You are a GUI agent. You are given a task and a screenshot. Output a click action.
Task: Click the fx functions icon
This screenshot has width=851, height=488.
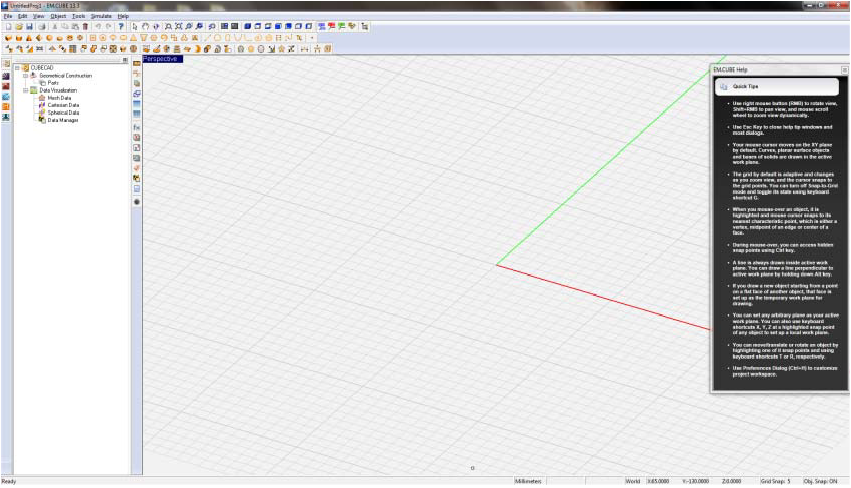coord(136,127)
